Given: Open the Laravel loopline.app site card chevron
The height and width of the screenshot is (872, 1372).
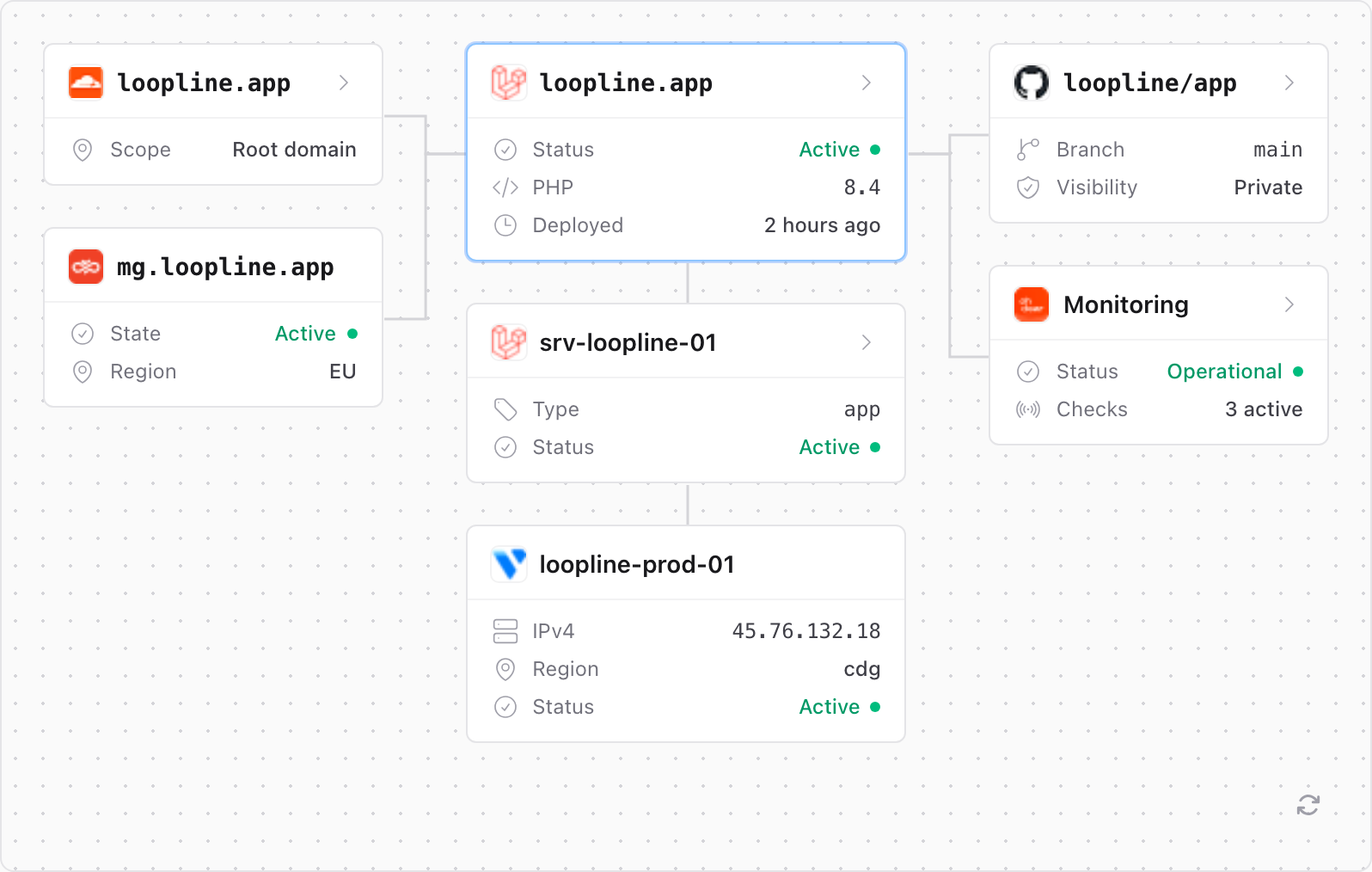Looking at the screenshot, I should (867, 83).
